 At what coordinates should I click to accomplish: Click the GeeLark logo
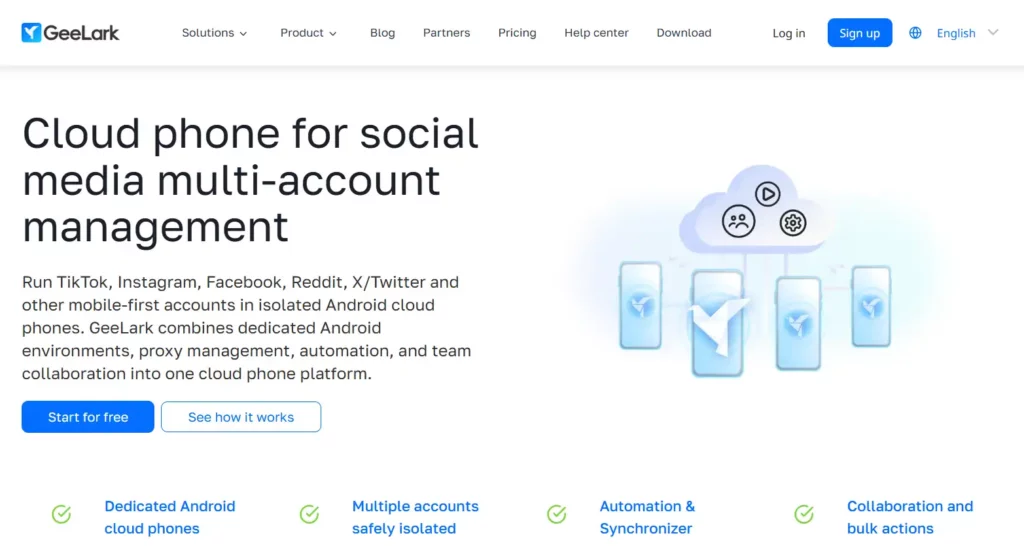click(x=70, y=33)
